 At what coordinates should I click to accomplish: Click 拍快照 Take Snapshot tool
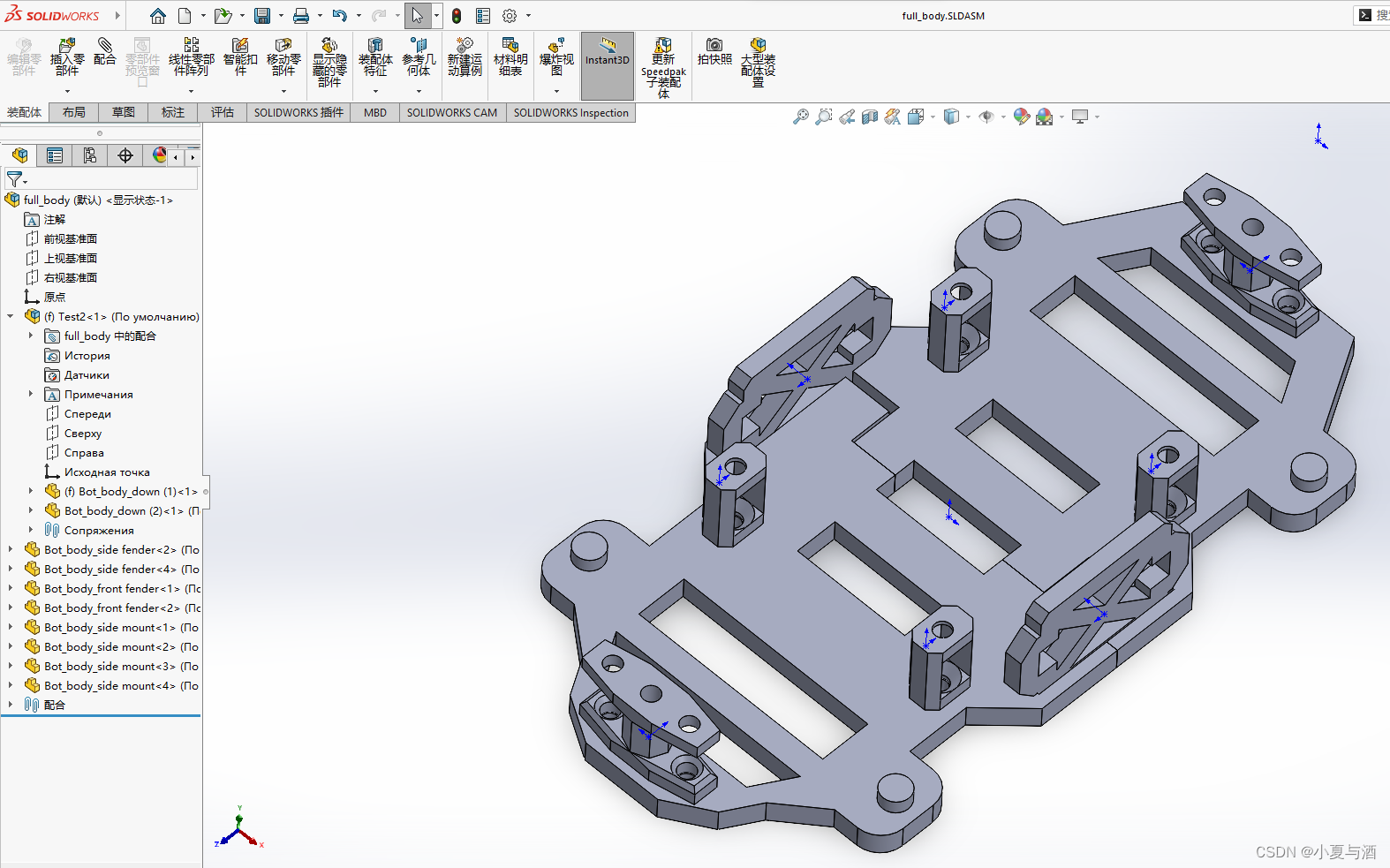click(x=714, y=52)
